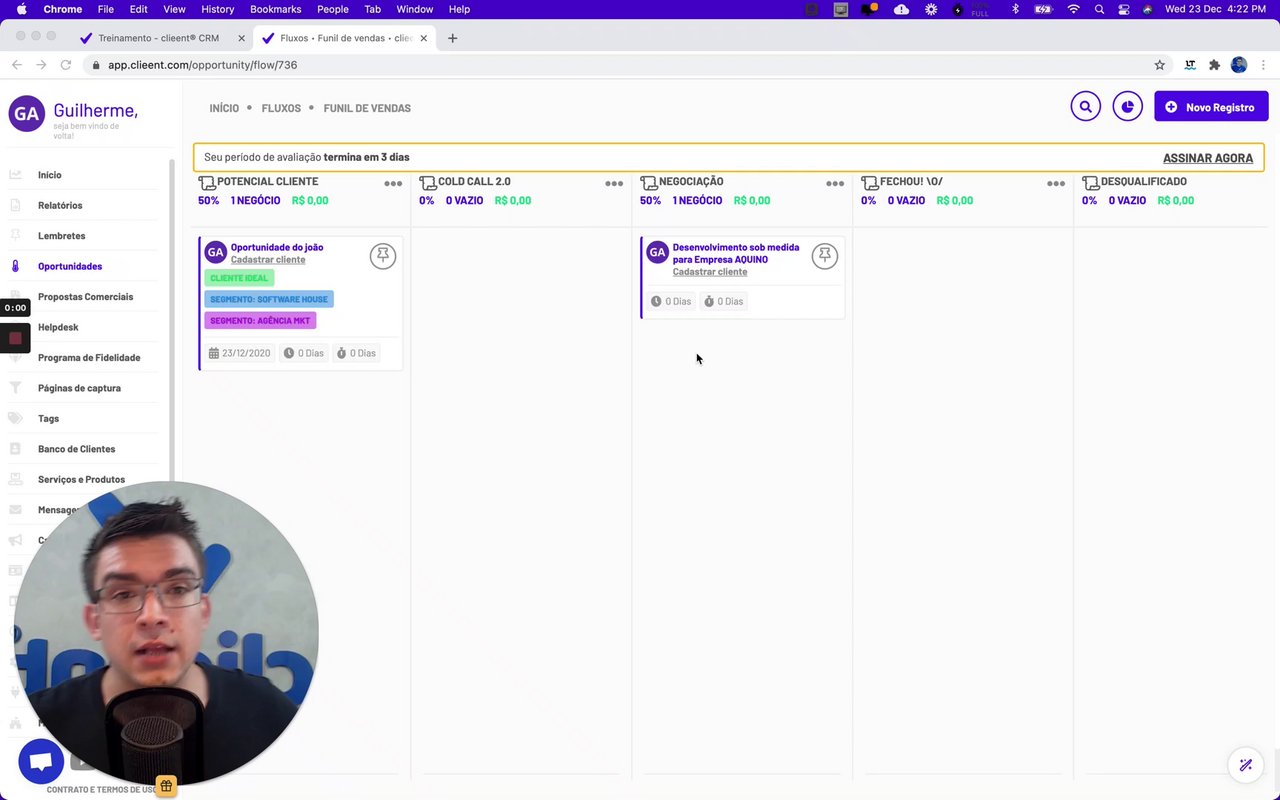This screenshot has width=1280, height=800.
Task: Click the Novo Registro button
Action: coord(1211,107)
